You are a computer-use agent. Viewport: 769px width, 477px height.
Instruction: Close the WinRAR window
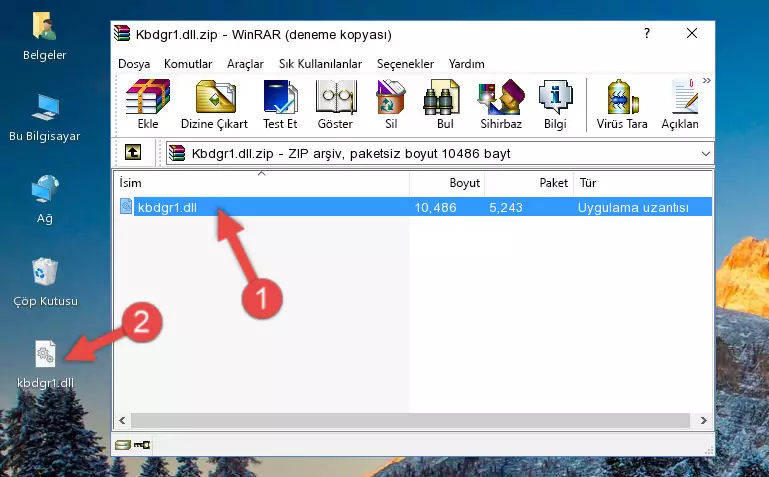(x=692, y=33)
